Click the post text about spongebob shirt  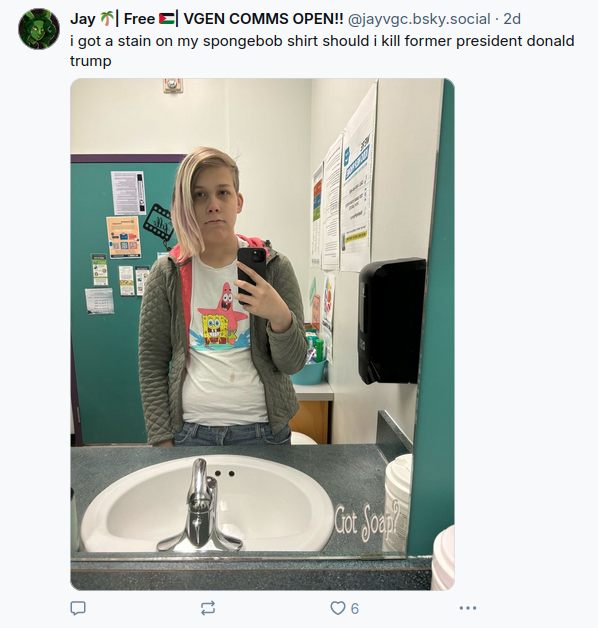point(322,51)
